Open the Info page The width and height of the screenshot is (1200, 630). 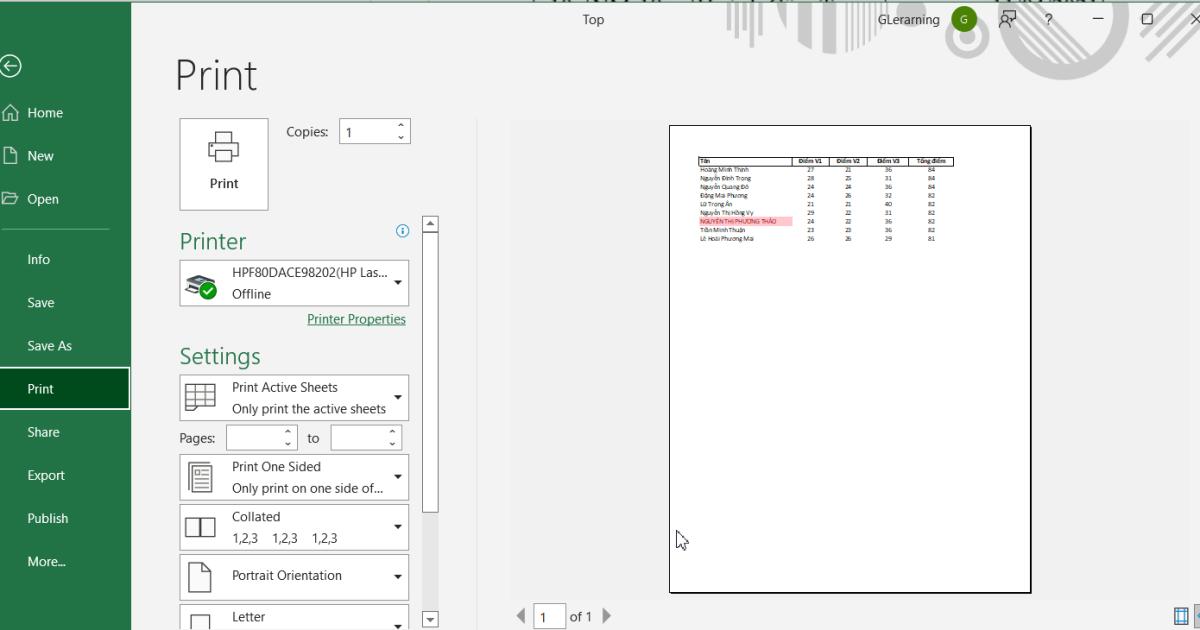click(65, 259)
